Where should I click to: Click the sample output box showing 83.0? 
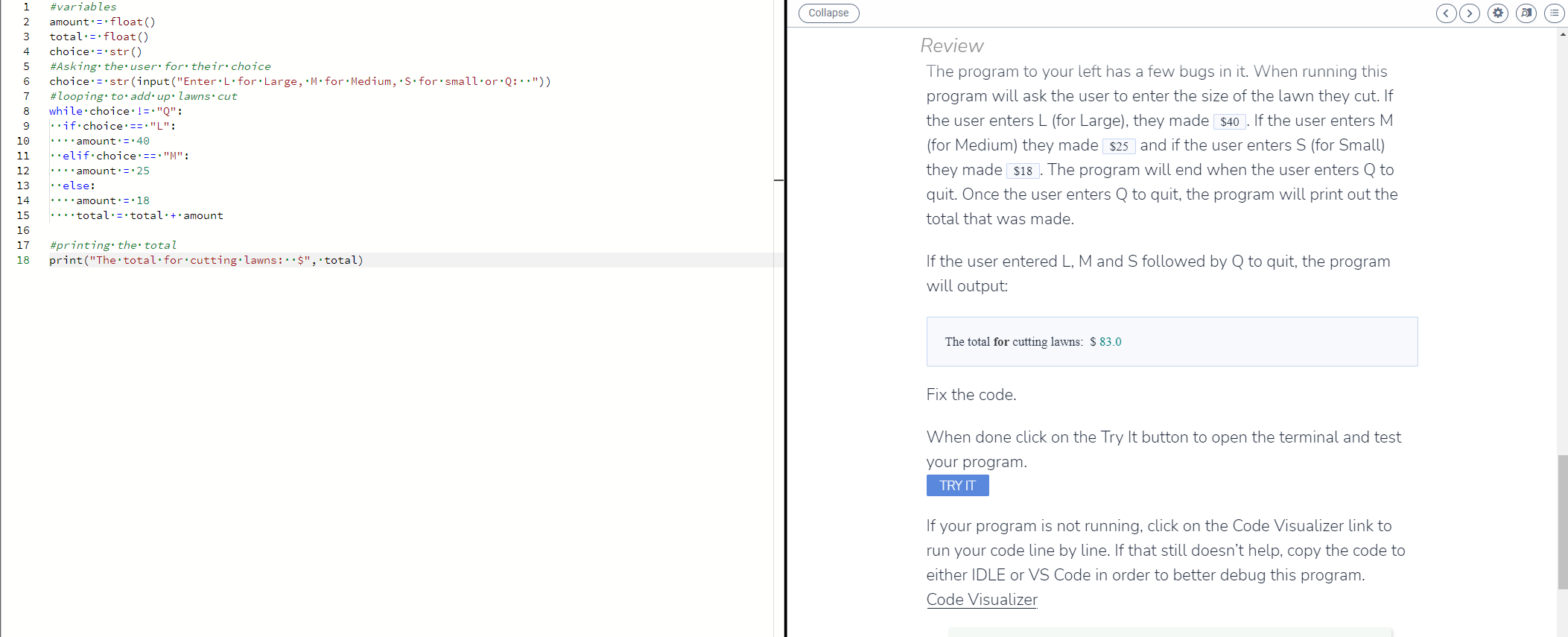pos(1172,341)
